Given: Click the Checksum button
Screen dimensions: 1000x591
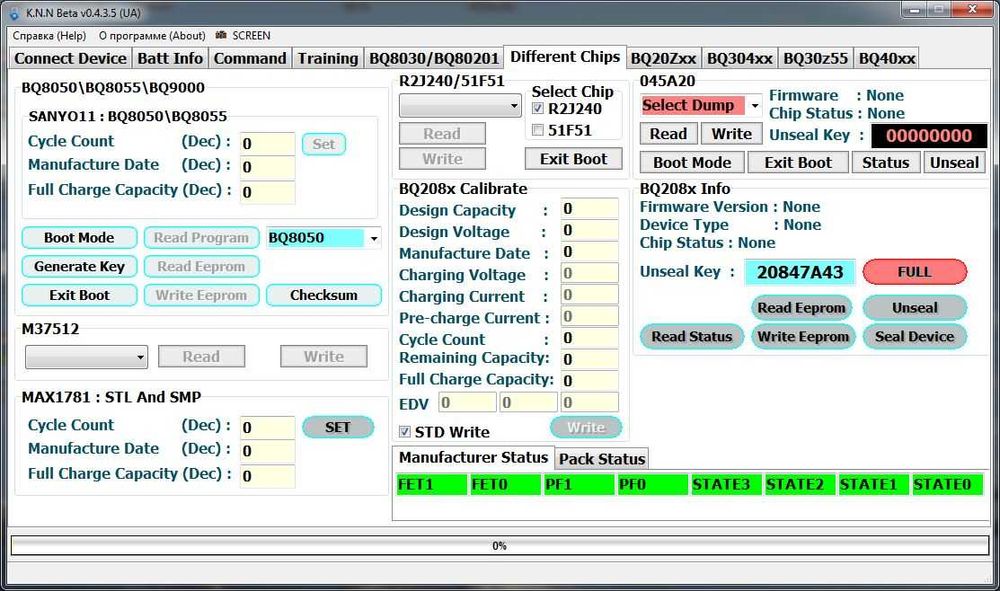Looking at the screenshot, I should click(x=324, y=295).
